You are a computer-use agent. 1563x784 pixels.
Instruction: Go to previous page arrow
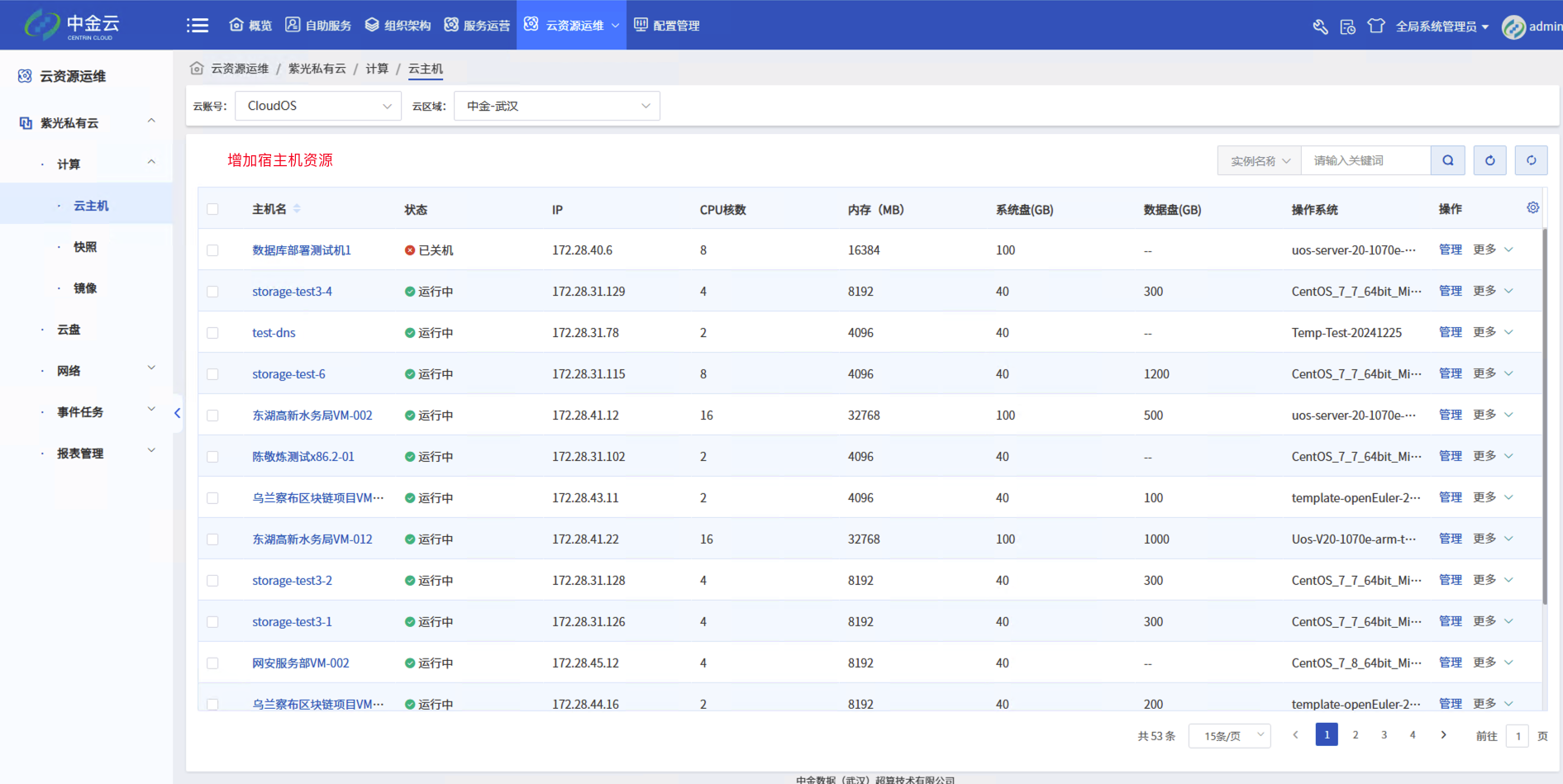pos(1295,734)
